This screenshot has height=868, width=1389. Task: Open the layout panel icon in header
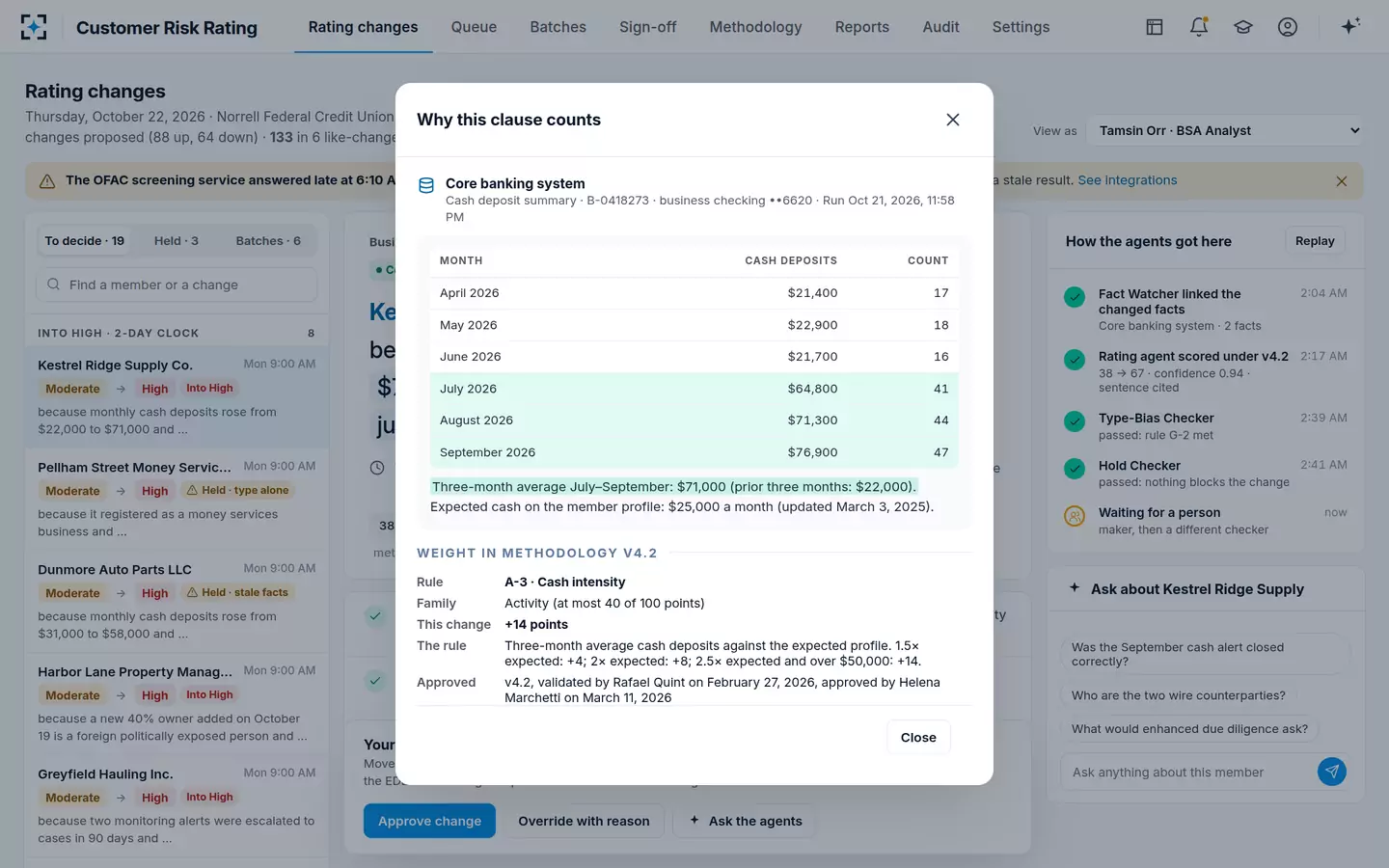[1155, 27]
